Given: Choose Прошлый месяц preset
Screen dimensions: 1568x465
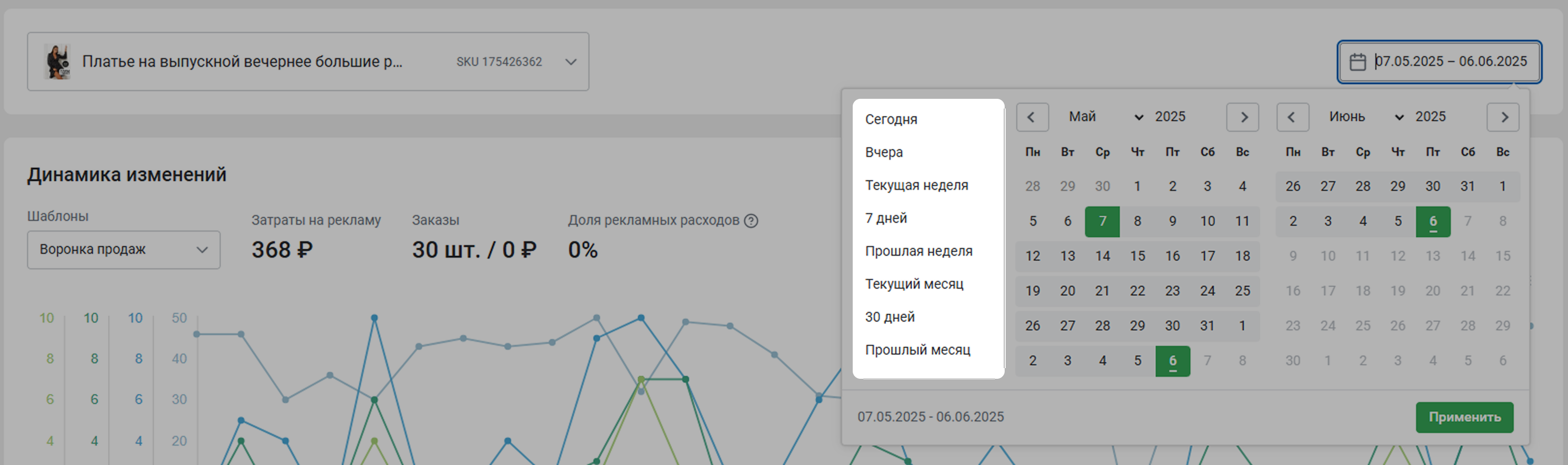Looking at the screenshot, I should click(x=917, y=350).
